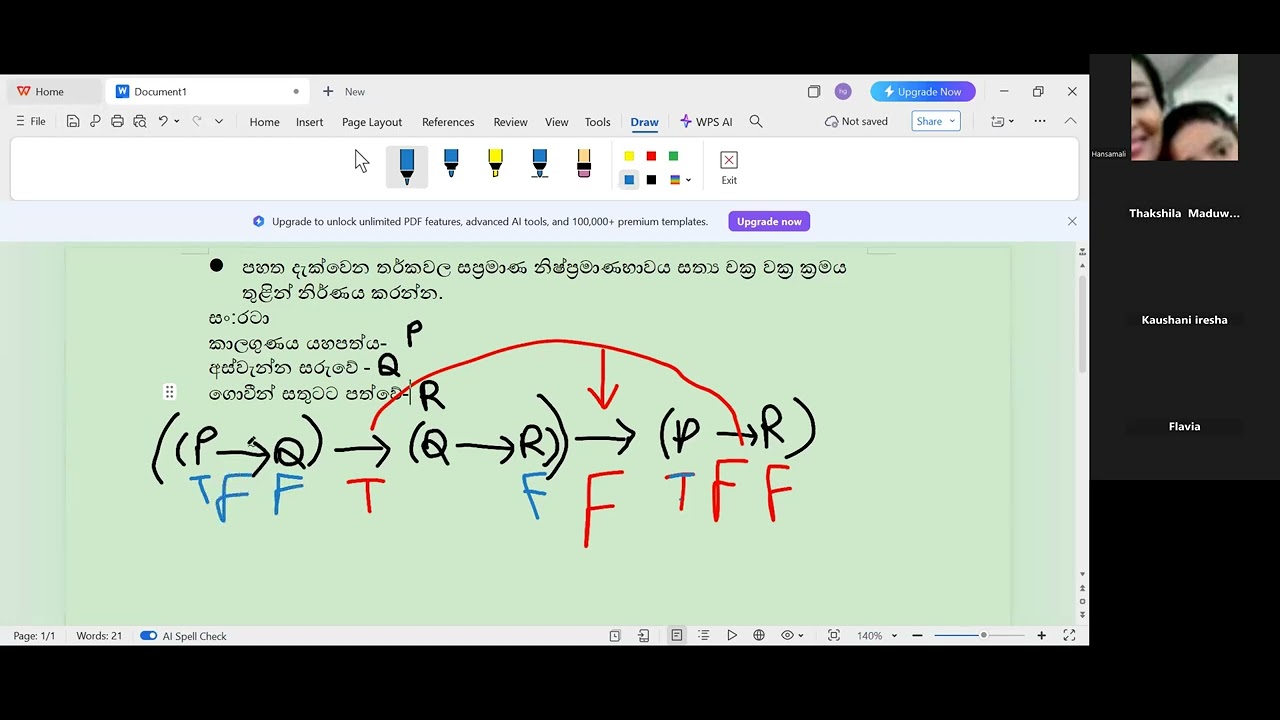
Task: Click the user account avatar
Action: pos(843,91)
